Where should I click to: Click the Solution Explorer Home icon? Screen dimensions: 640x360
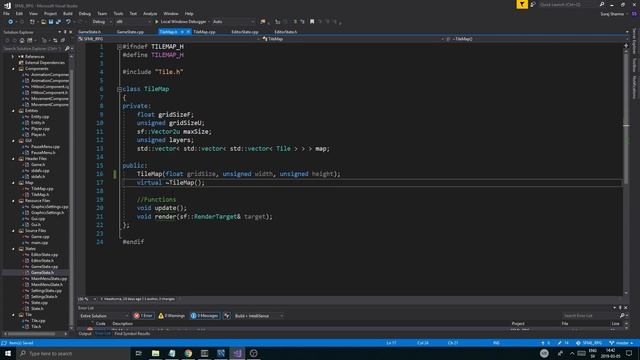click(x=22, y=40)
